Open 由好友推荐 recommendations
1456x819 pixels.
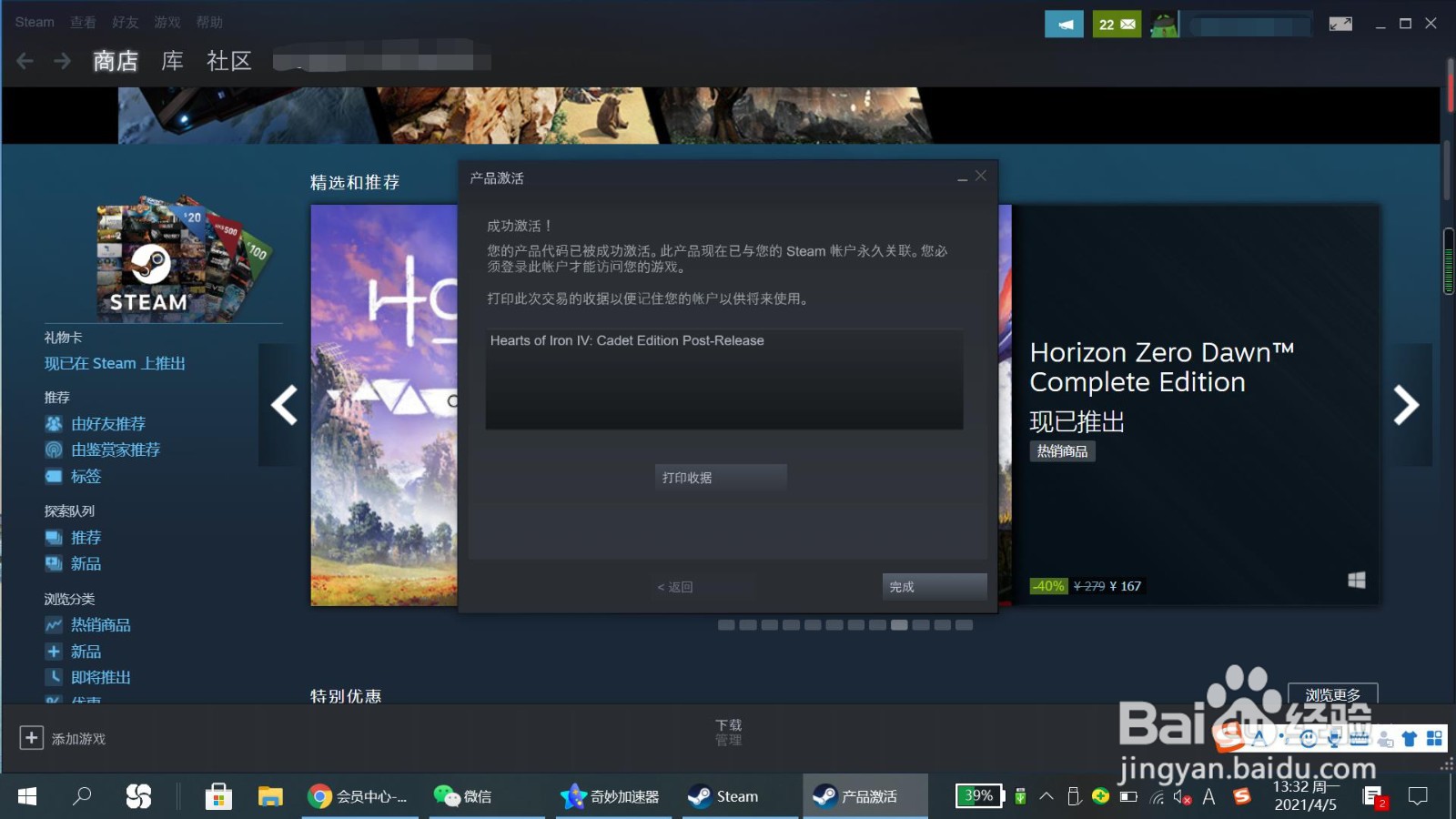[108, 424]
